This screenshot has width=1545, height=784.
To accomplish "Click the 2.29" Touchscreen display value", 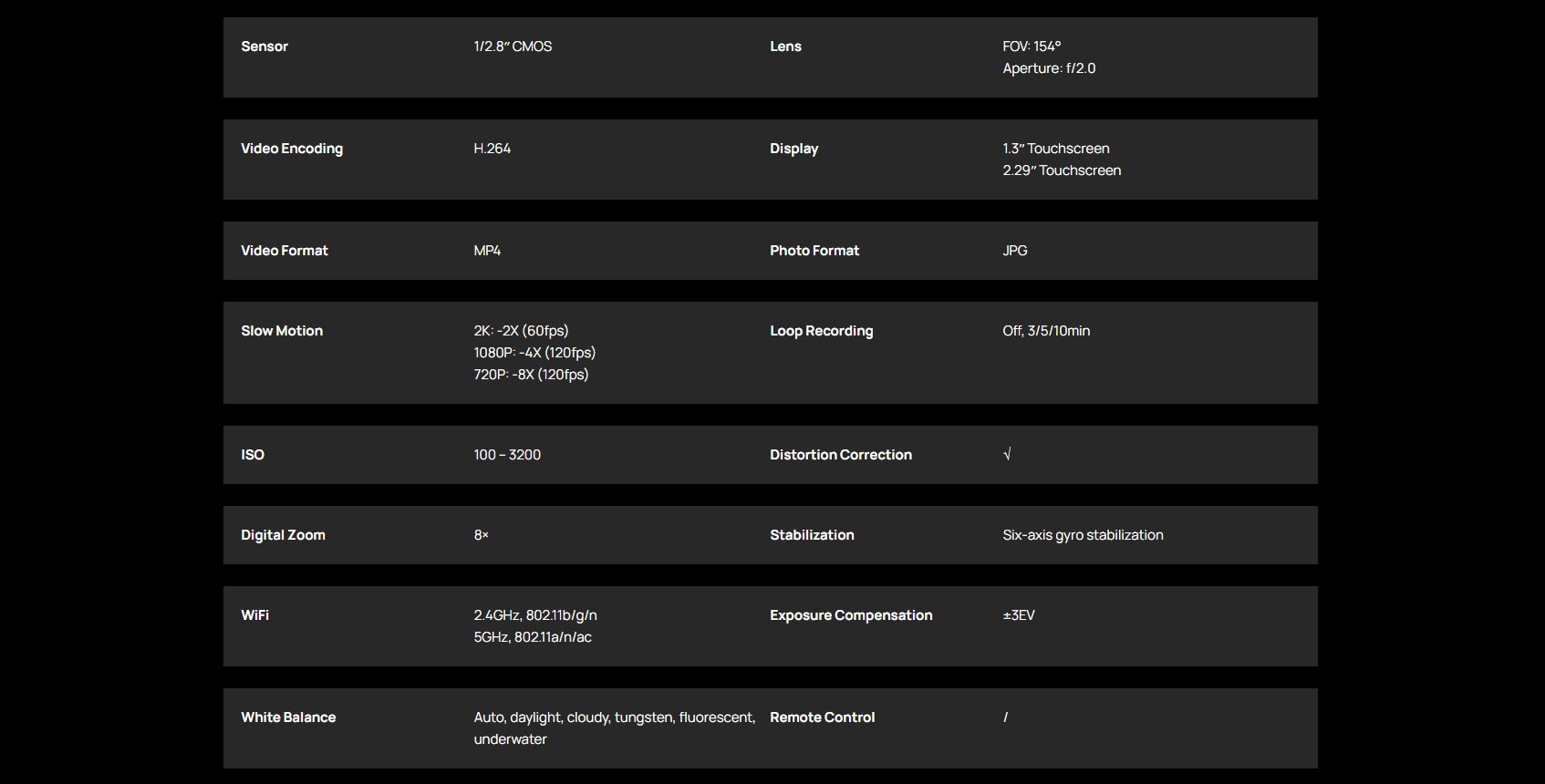I will pyautogui.click(x=1062, y=170).
